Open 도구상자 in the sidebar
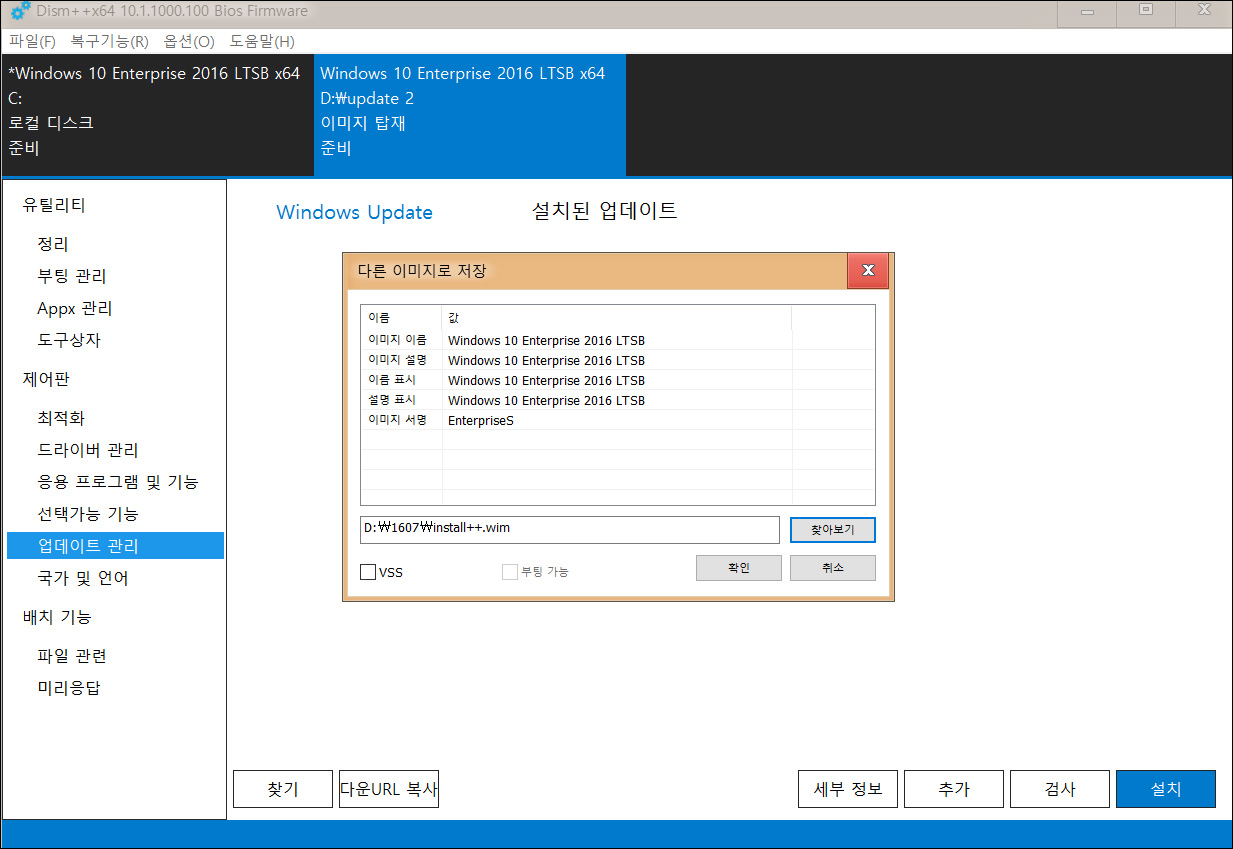 pos(69,340)
